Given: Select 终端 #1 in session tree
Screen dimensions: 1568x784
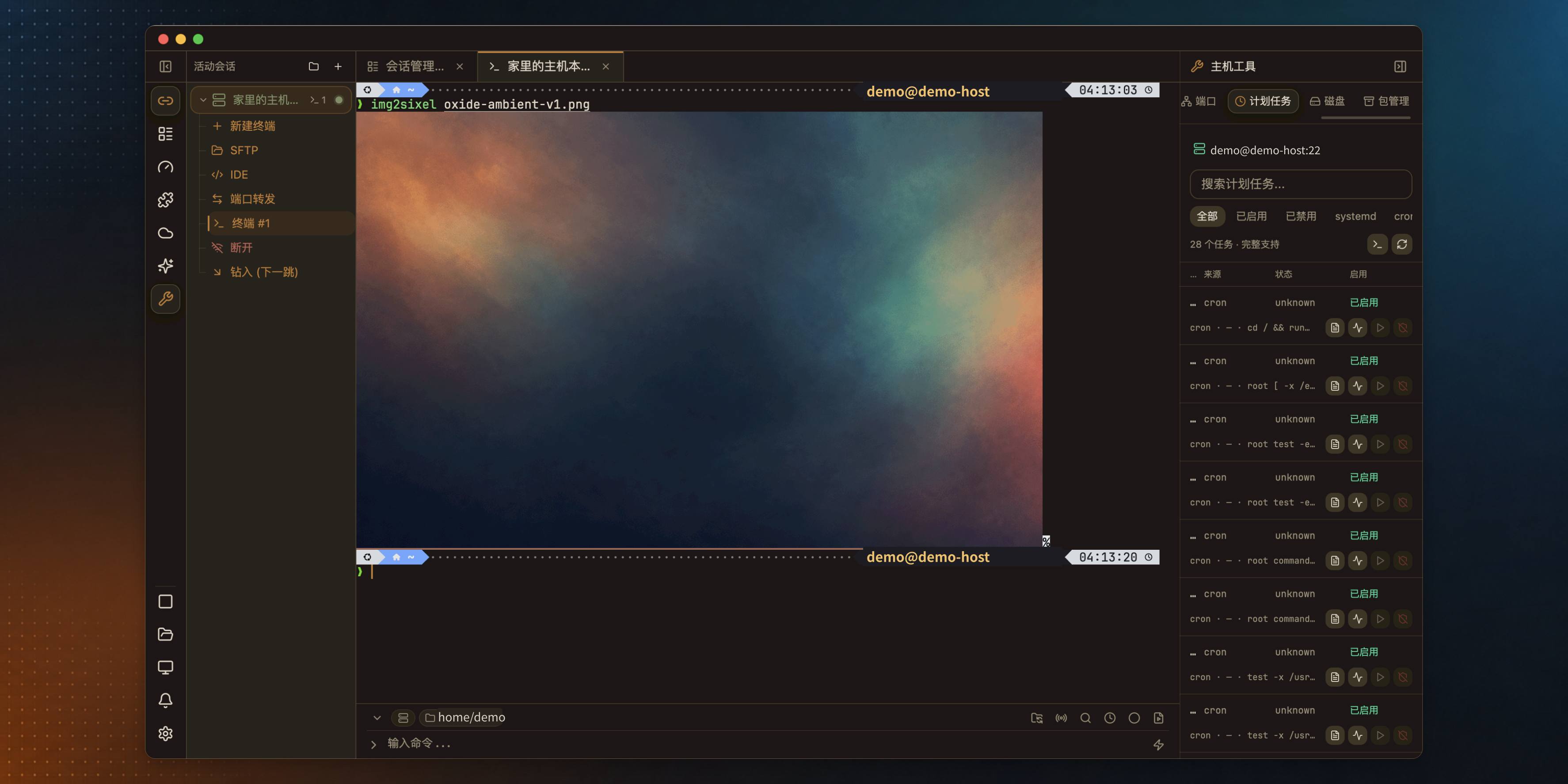Looking at the screenshot, I should (280, 223).
